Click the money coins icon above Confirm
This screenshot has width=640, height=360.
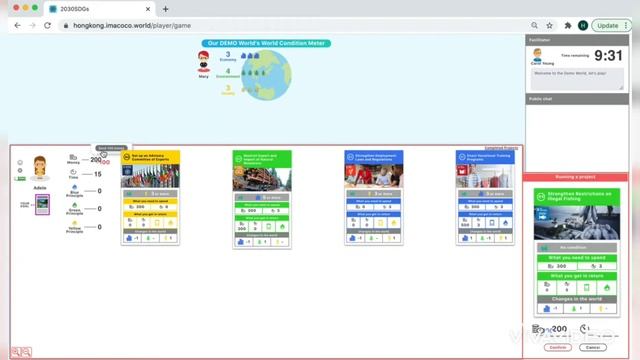[537, 329]
